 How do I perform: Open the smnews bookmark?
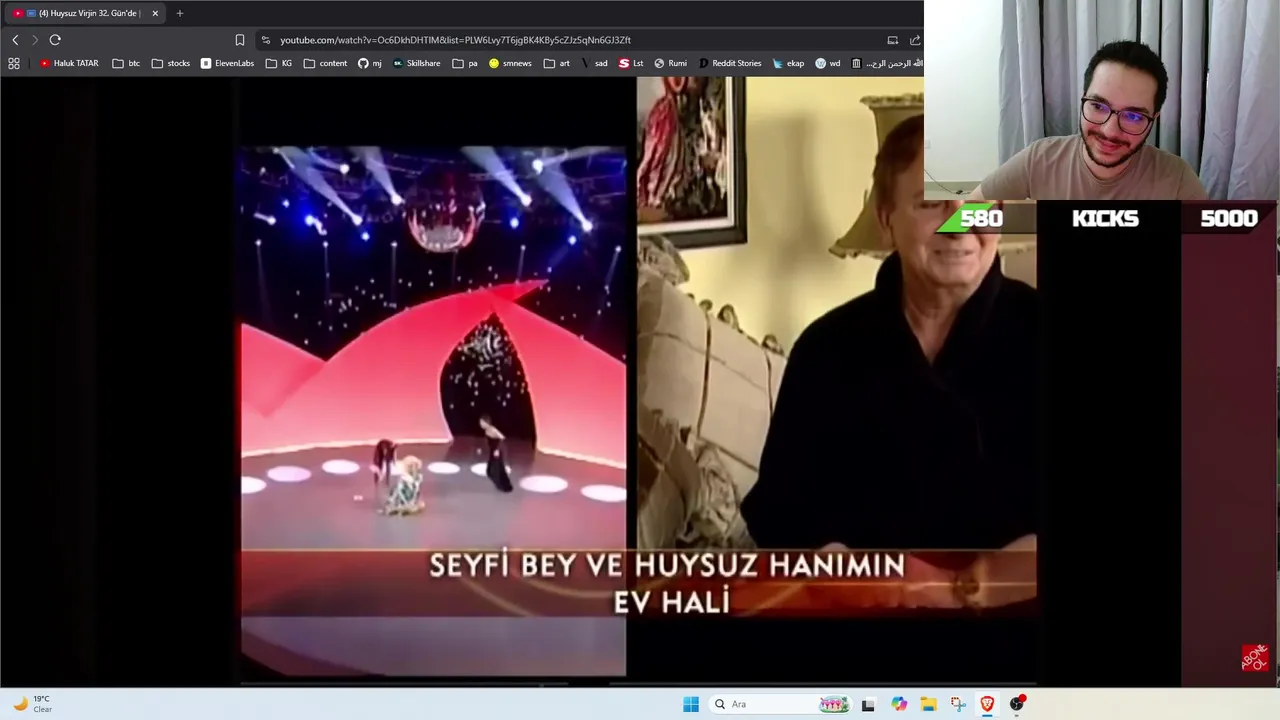pos(511,63)
